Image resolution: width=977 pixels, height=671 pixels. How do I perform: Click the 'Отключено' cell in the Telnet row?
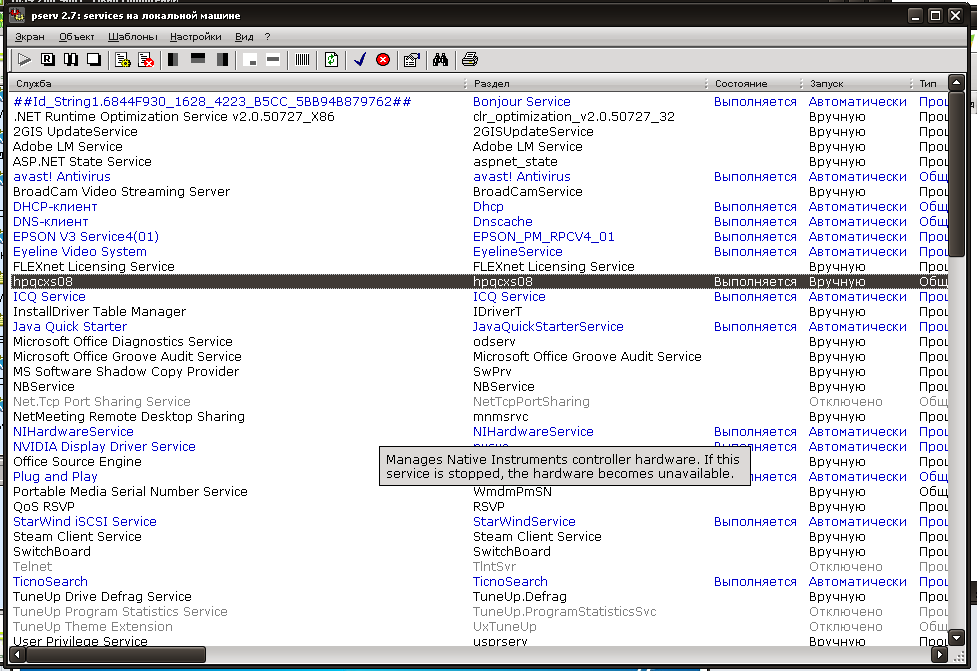pos(846,567)
